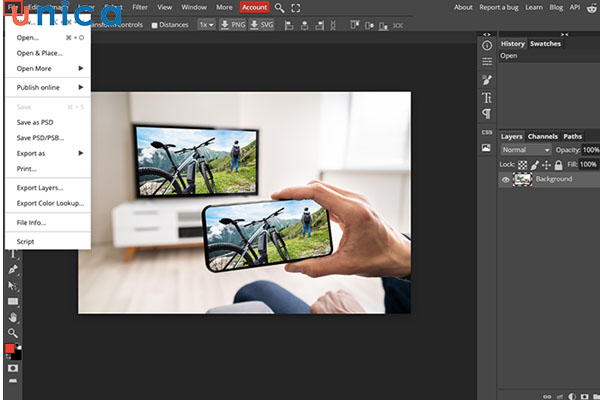Screen dimensions: 600x400
Task: Open the CSS panel icon
Action: click(x=487, y=131)
